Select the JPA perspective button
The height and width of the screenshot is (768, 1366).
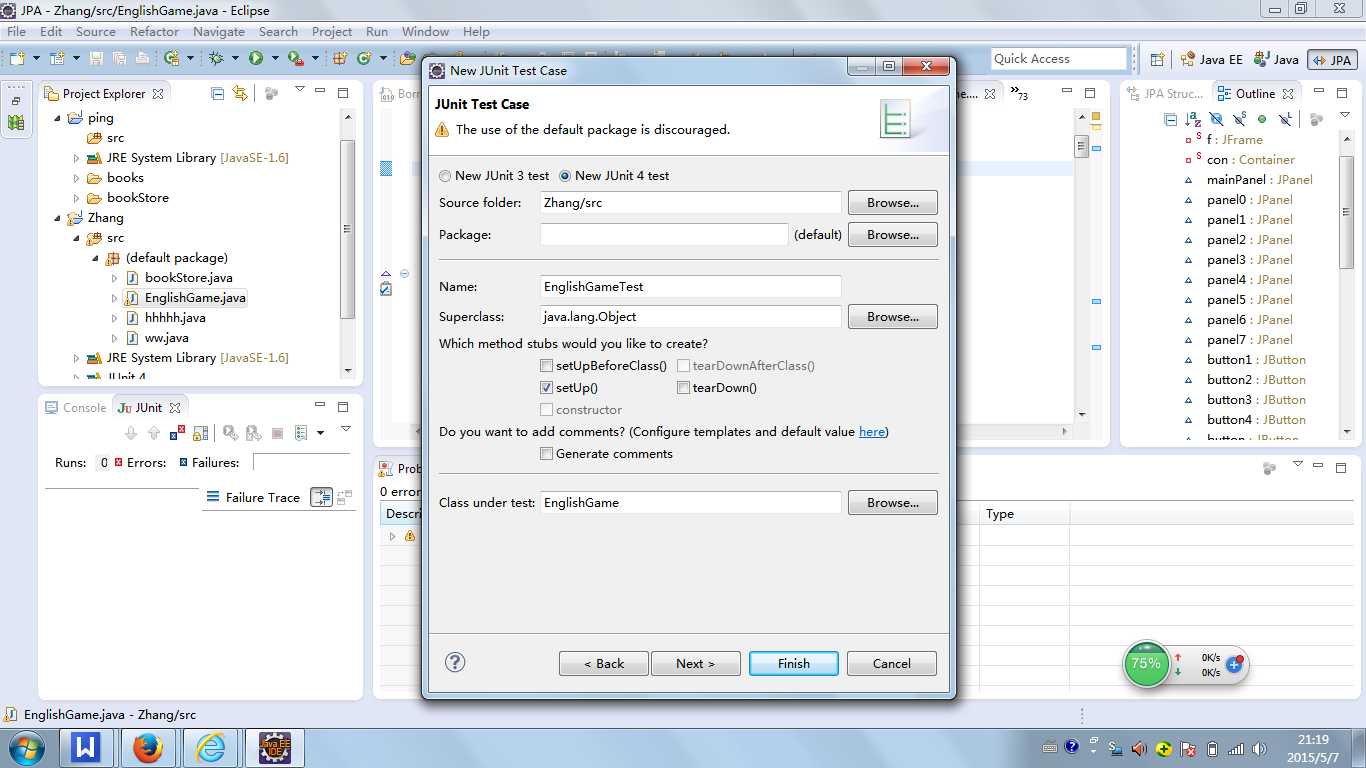(1332, 59)
